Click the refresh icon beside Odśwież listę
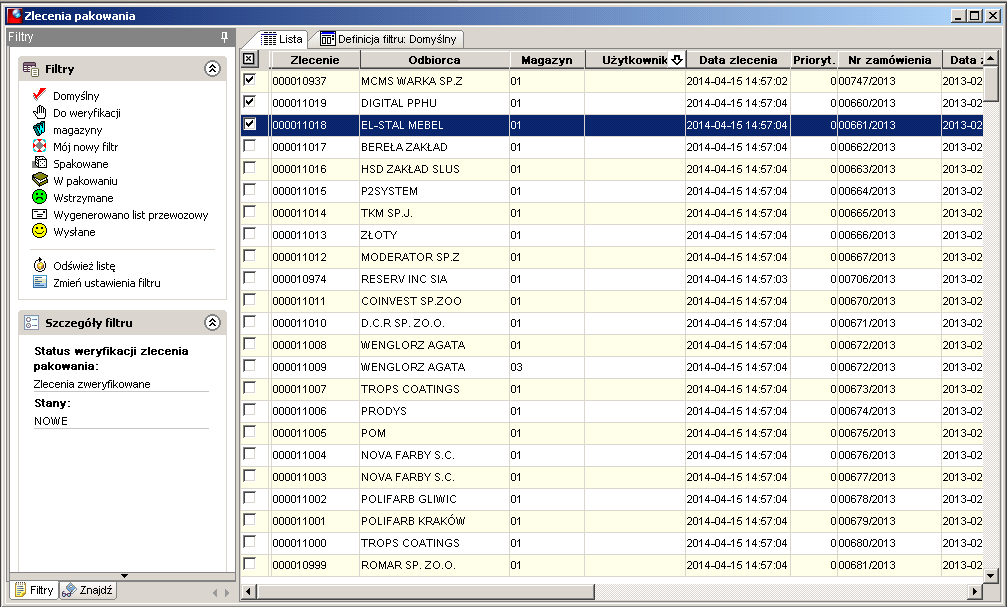Screen dimensions: 1007x607 pyautogui.click(x=40, y=265)
